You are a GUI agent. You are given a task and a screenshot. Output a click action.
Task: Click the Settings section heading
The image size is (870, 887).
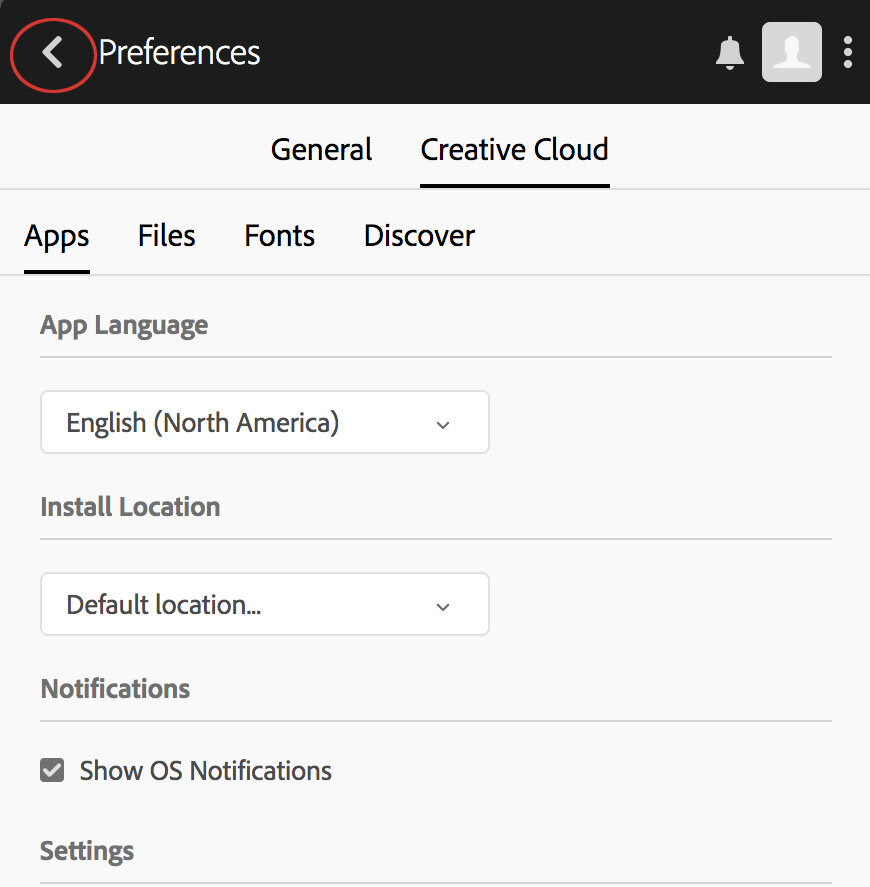coord(87,851)
